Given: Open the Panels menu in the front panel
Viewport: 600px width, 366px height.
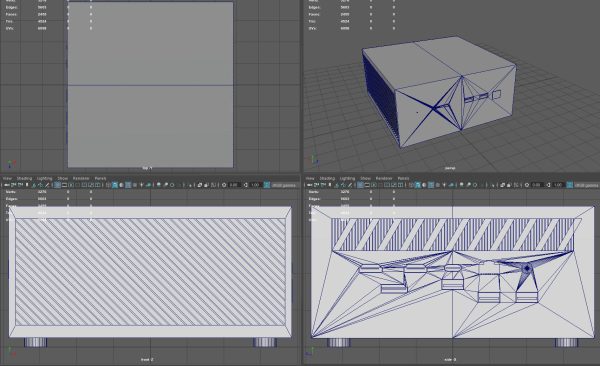Looking at the screenshot, I should point(100,178).
